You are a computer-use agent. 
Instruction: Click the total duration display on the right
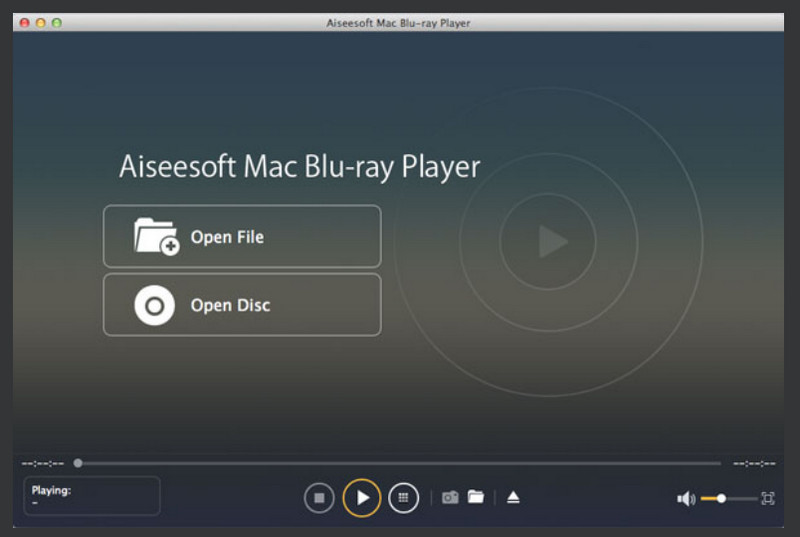(754, 464)
